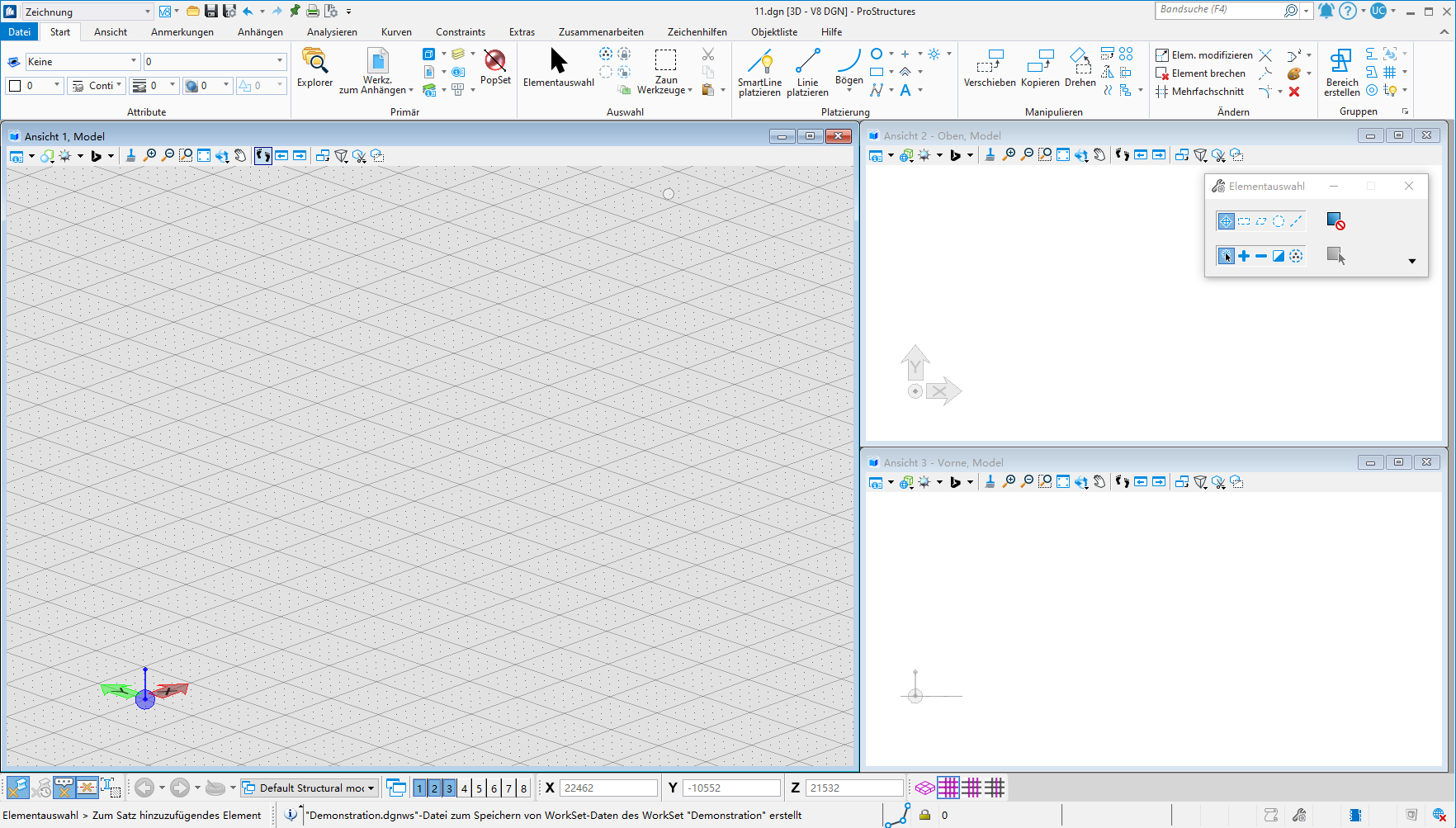Open the Zeichenhilfen ribbon tab
1456x828 pixels.
(697, 32)
